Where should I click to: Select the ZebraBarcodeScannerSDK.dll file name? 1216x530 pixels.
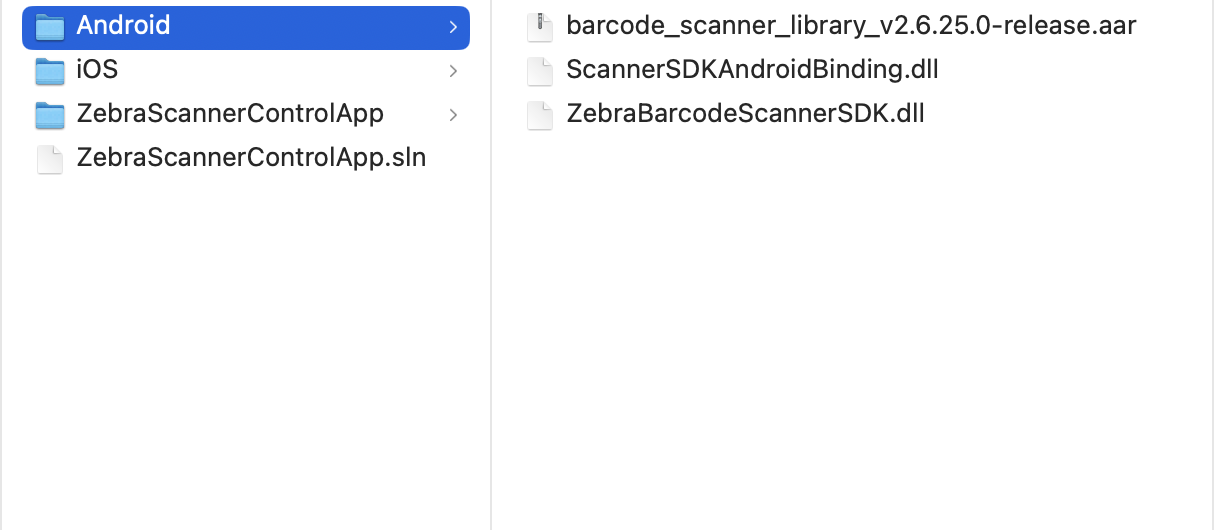click(745, 114)
